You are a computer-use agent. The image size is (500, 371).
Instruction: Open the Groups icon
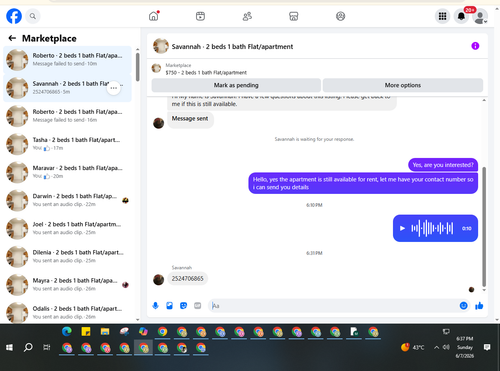pyautogui.click(x=340, y=16)
